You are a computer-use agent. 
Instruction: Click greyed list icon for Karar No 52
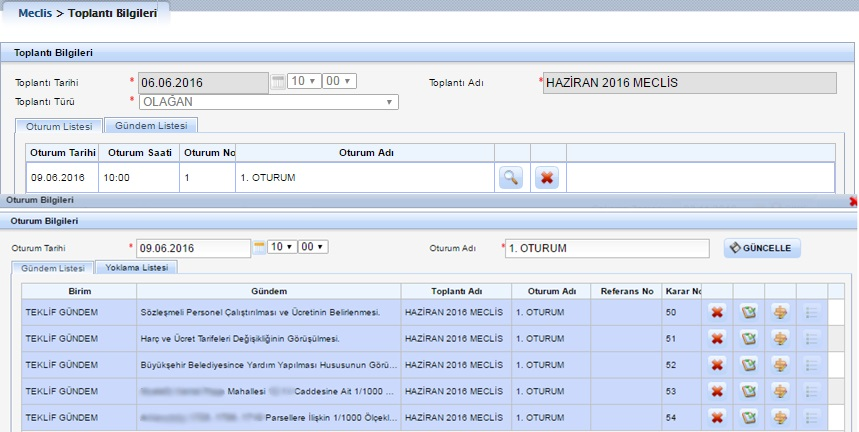812,365
